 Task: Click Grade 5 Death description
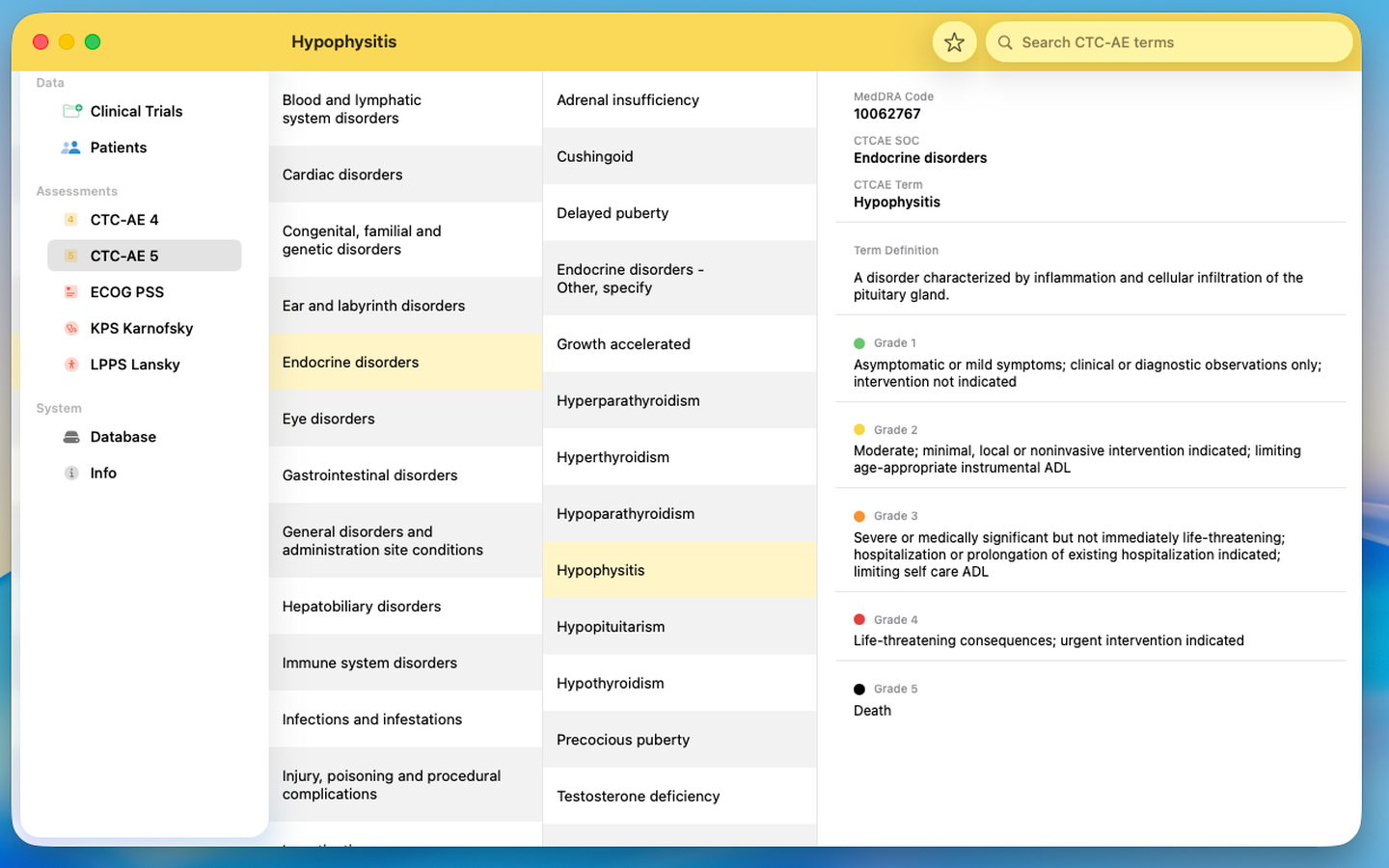click(872, 711)
